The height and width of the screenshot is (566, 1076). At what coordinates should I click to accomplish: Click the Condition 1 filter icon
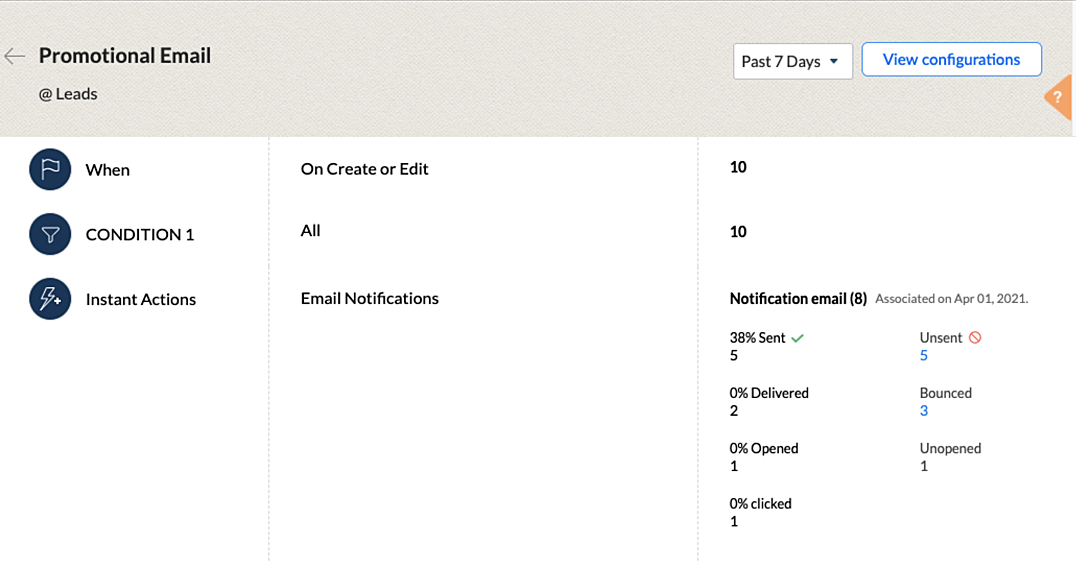coord(50,234)
